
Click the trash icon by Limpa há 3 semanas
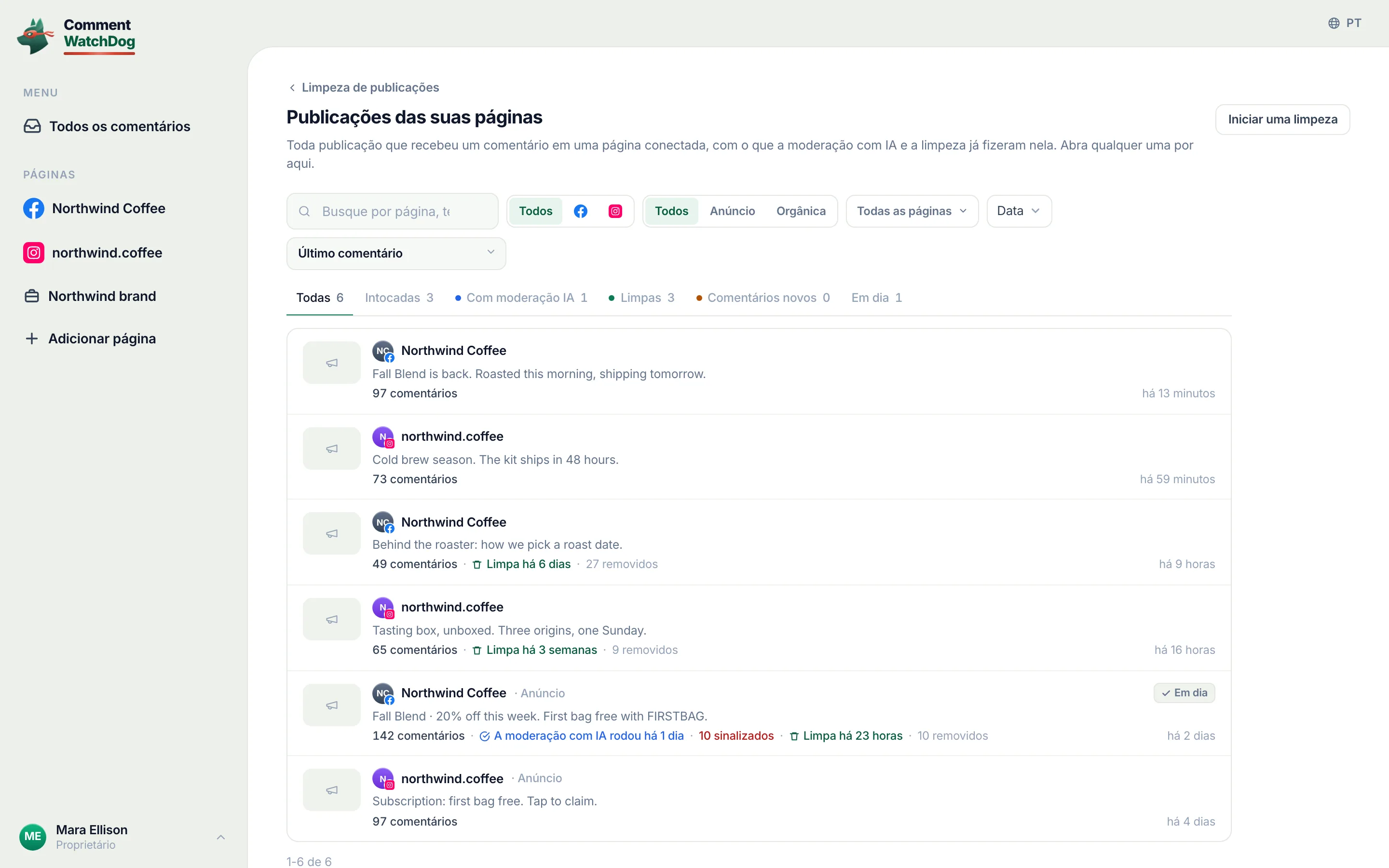pos(477,651)
